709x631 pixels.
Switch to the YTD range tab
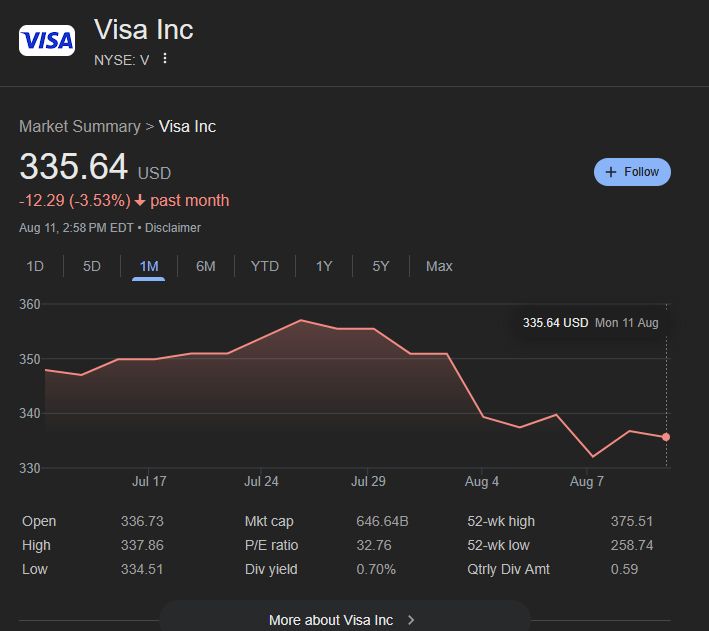265,266
